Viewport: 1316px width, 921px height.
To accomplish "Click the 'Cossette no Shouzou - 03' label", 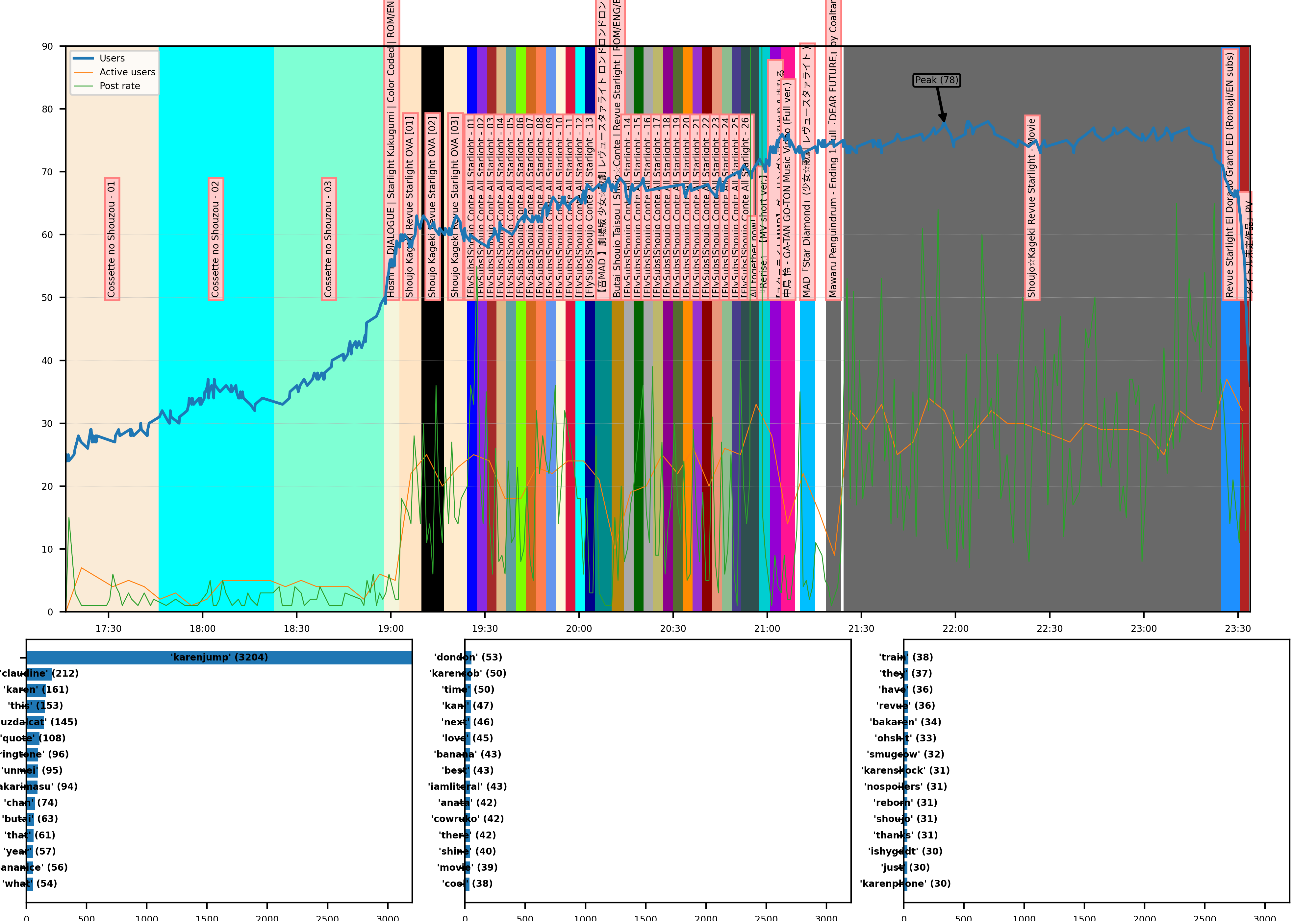I will tap(328, 239).
